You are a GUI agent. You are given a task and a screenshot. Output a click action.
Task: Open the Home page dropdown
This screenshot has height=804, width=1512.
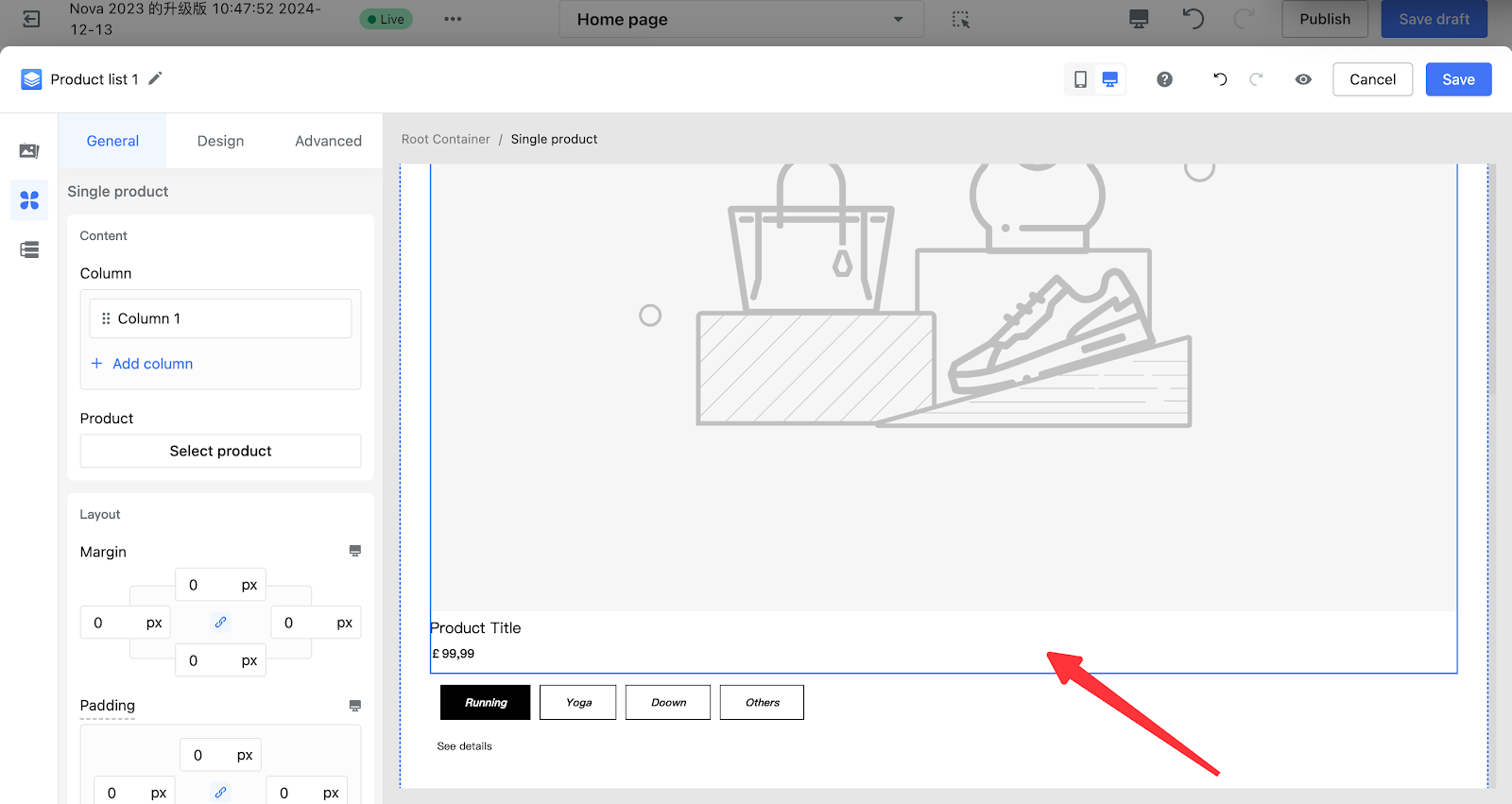pyautogui.click(x=741, y=19)
